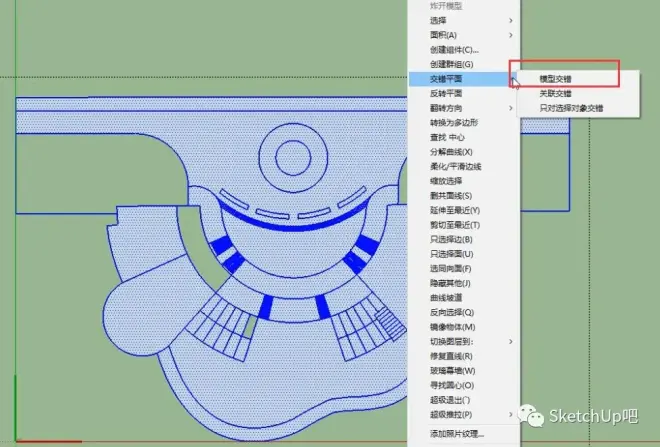
Task: Choose 关联交错 in the submenu
Action: click(578, 93)
